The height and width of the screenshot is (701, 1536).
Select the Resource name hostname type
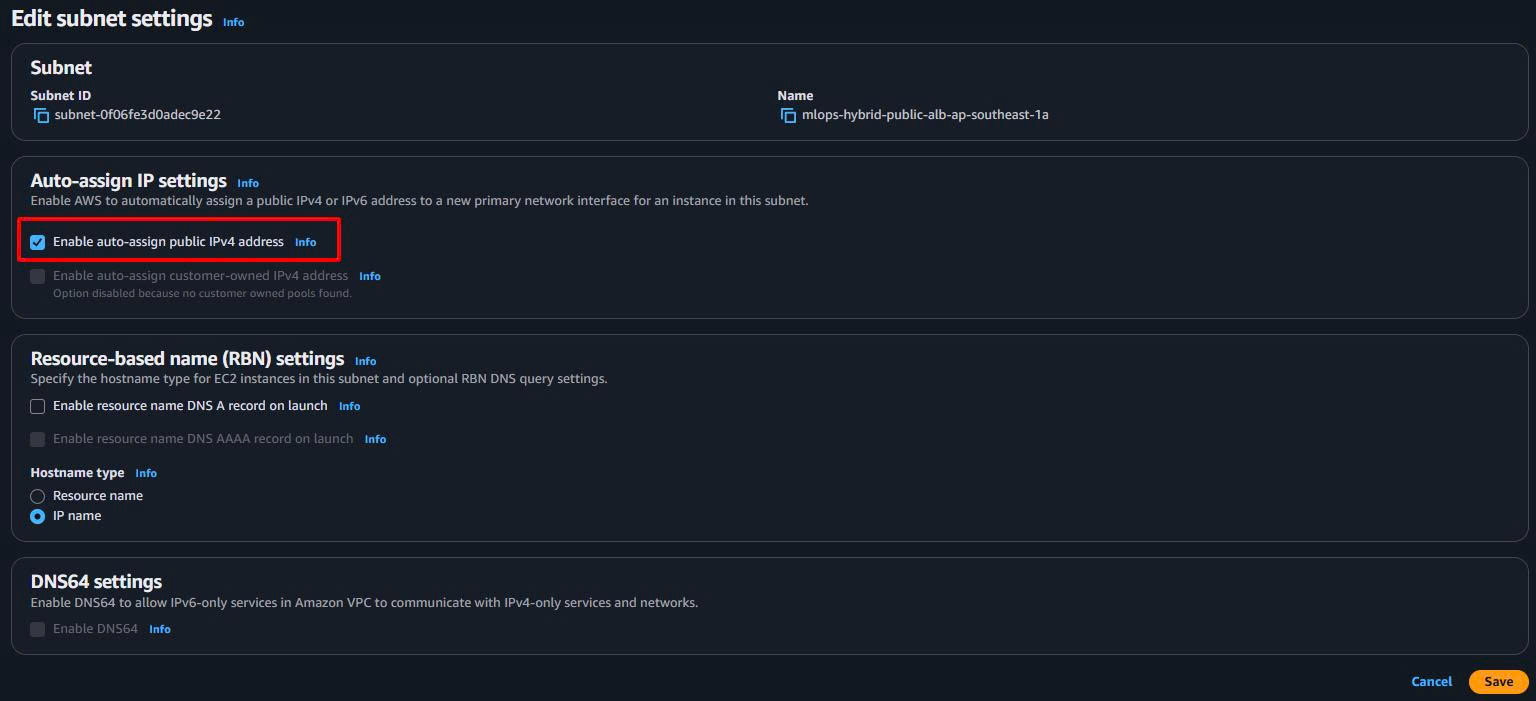38,496
